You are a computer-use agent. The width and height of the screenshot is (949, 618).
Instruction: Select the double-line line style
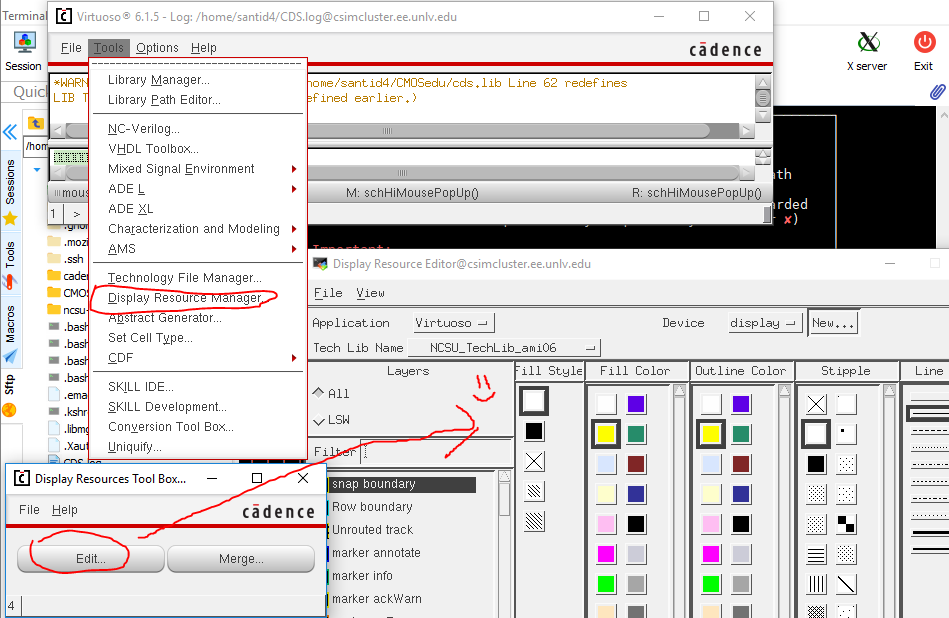[x=928, y=414]
